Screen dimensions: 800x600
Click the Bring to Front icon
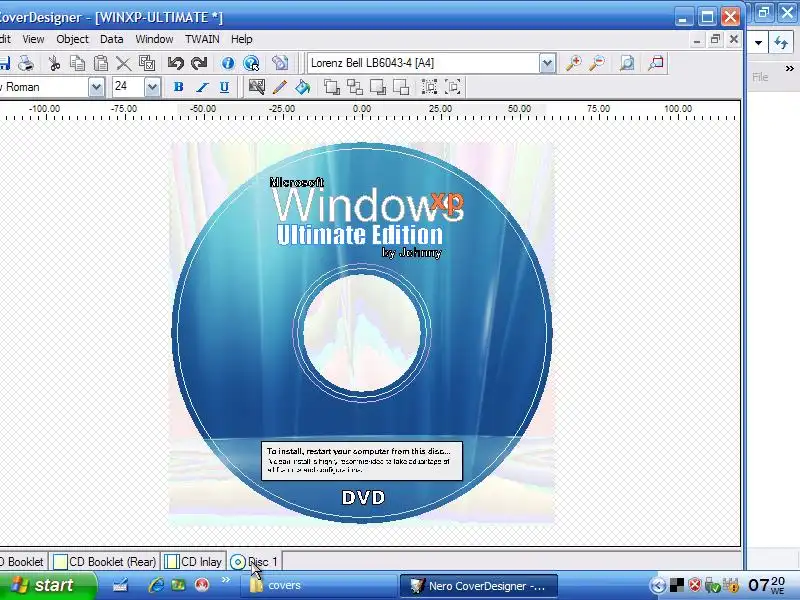[x=332, y=87]
